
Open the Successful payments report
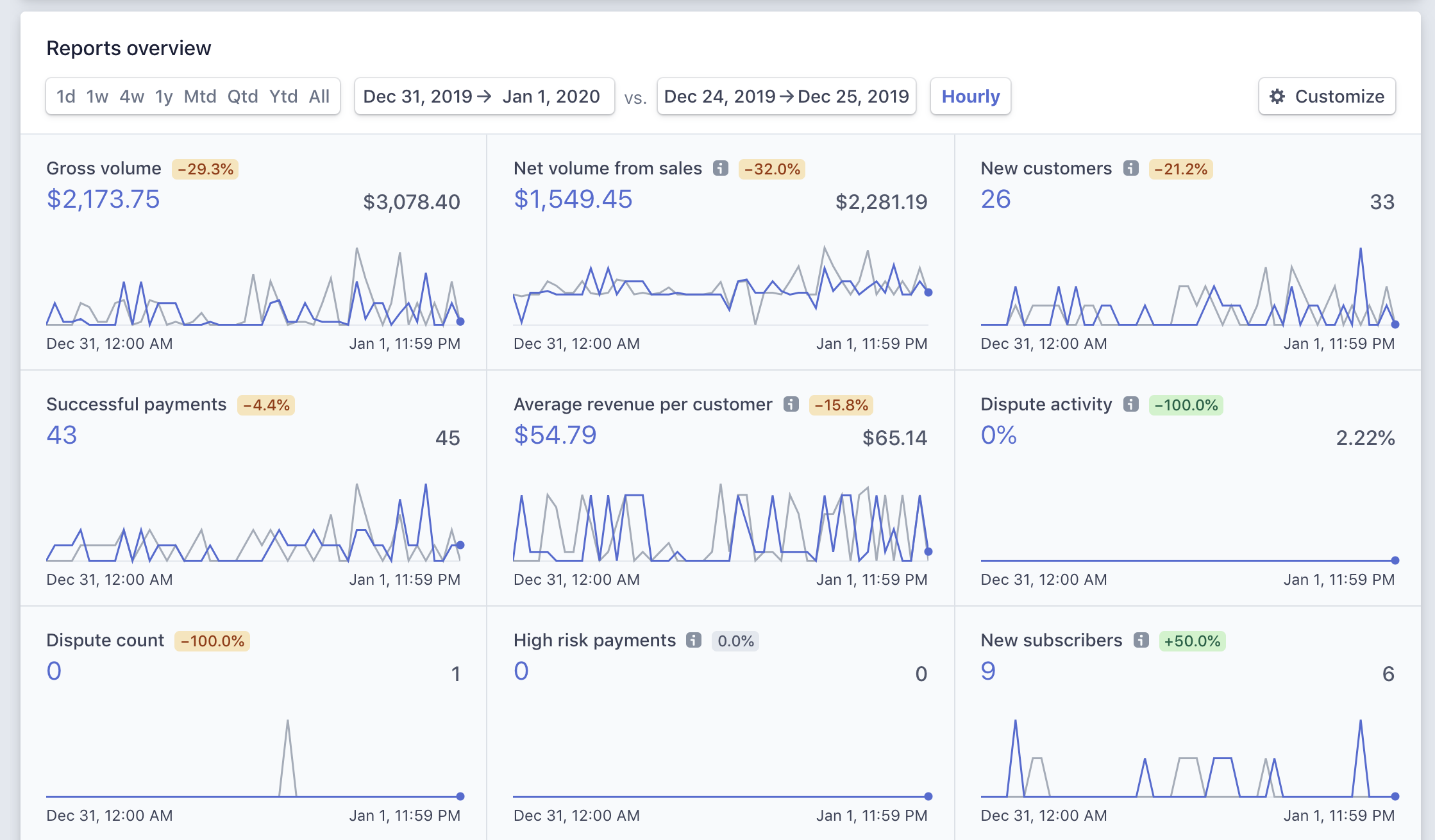(136, 405)
